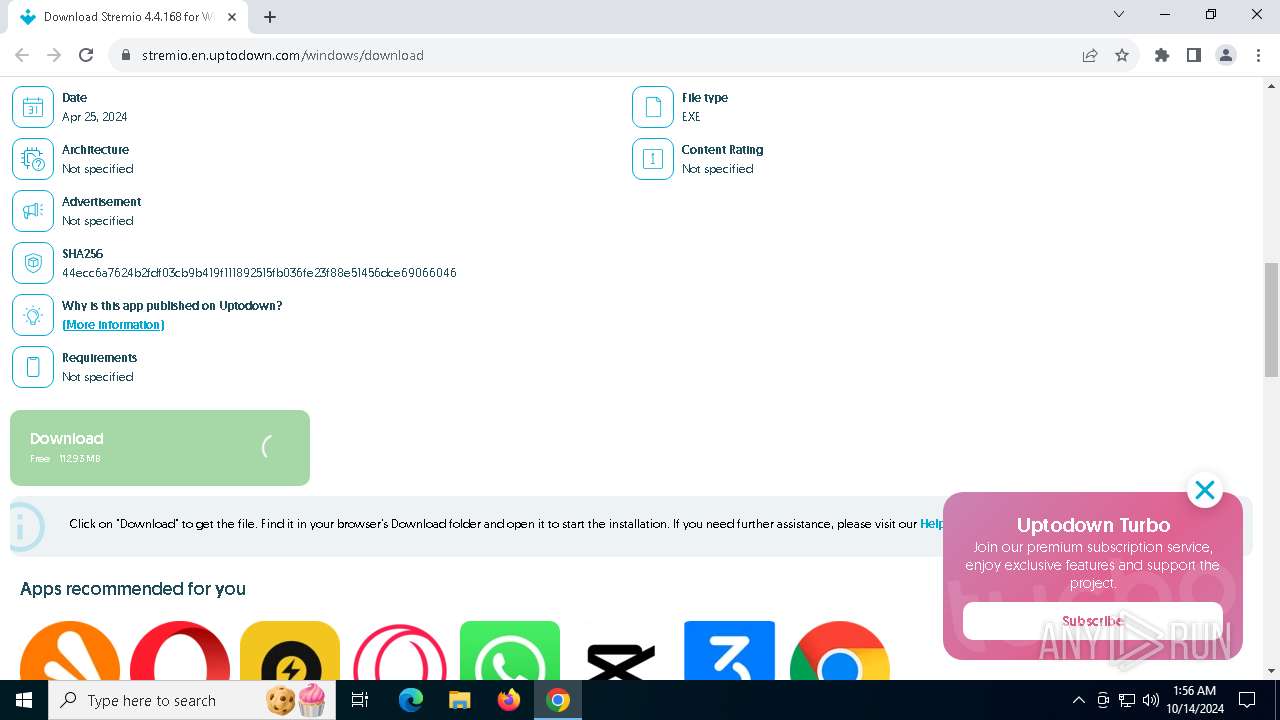Click the Requirements phone icon

[x=33, y=367]
